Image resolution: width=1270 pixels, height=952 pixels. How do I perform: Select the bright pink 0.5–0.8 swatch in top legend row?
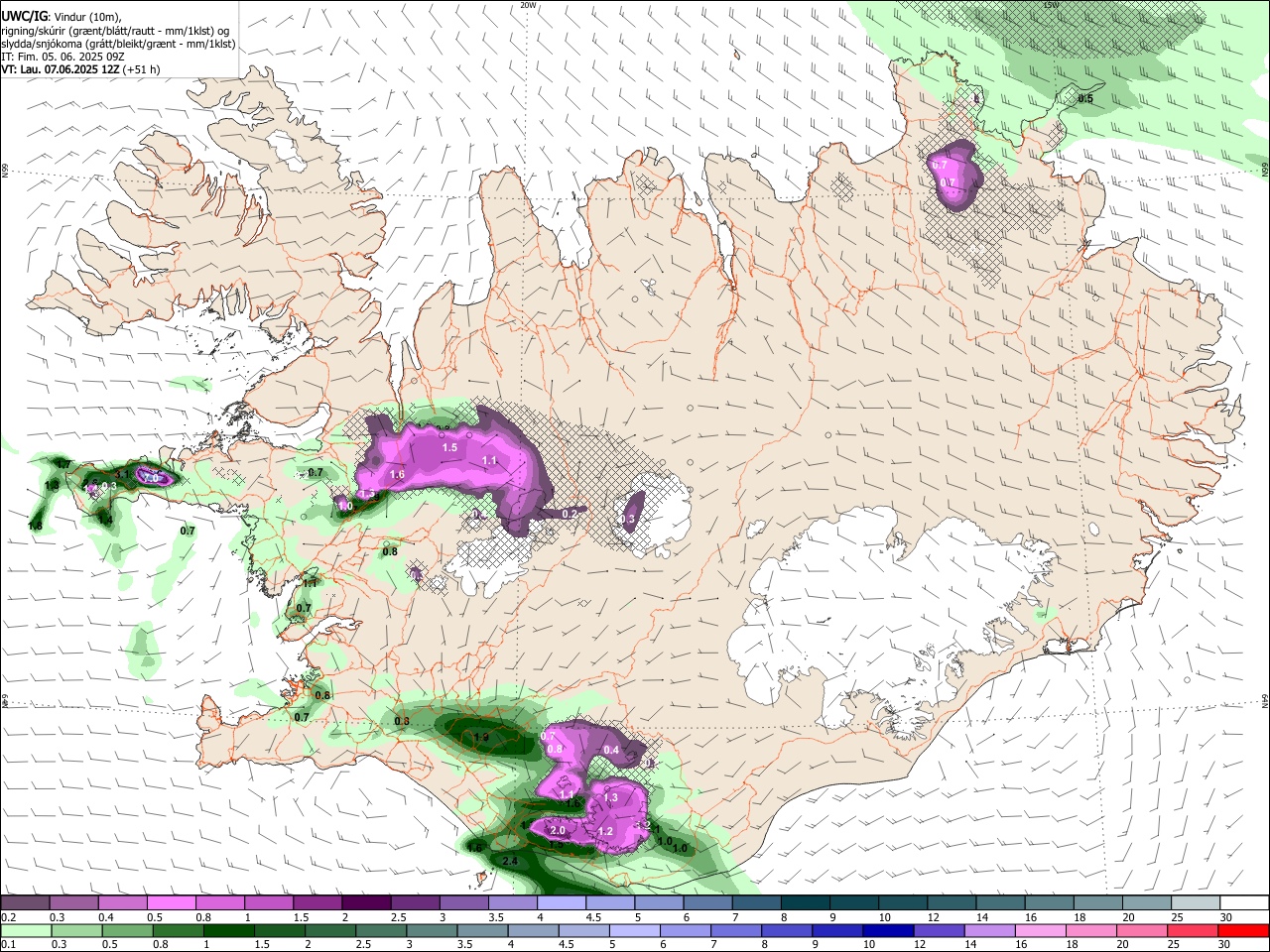tap(171, 903)
